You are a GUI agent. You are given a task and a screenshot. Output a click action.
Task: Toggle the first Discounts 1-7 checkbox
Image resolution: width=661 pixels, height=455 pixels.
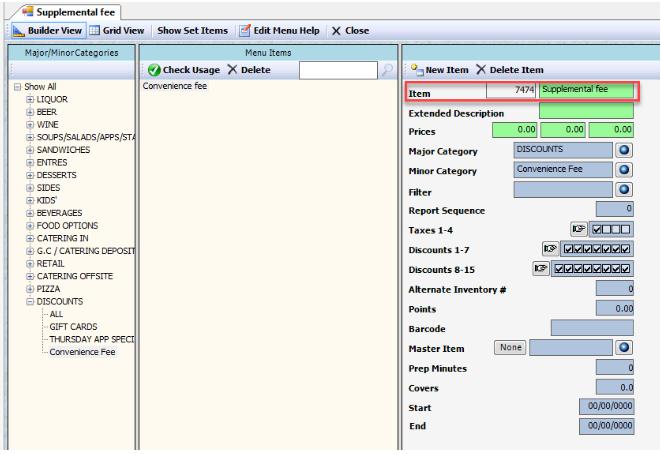click(569, 249)
